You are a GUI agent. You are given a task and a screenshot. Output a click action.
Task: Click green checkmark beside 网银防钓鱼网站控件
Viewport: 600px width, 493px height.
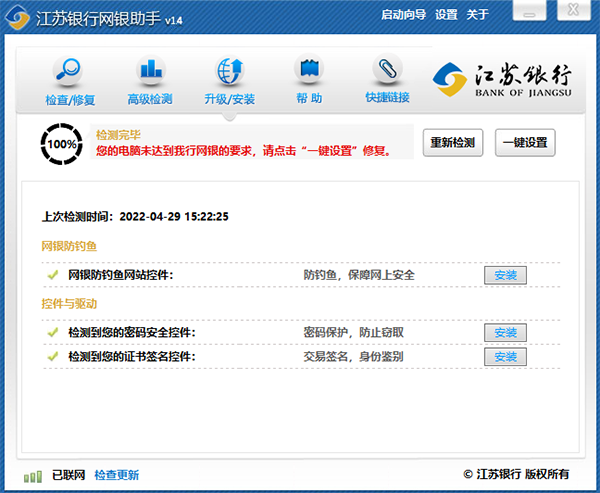point(53,275)
